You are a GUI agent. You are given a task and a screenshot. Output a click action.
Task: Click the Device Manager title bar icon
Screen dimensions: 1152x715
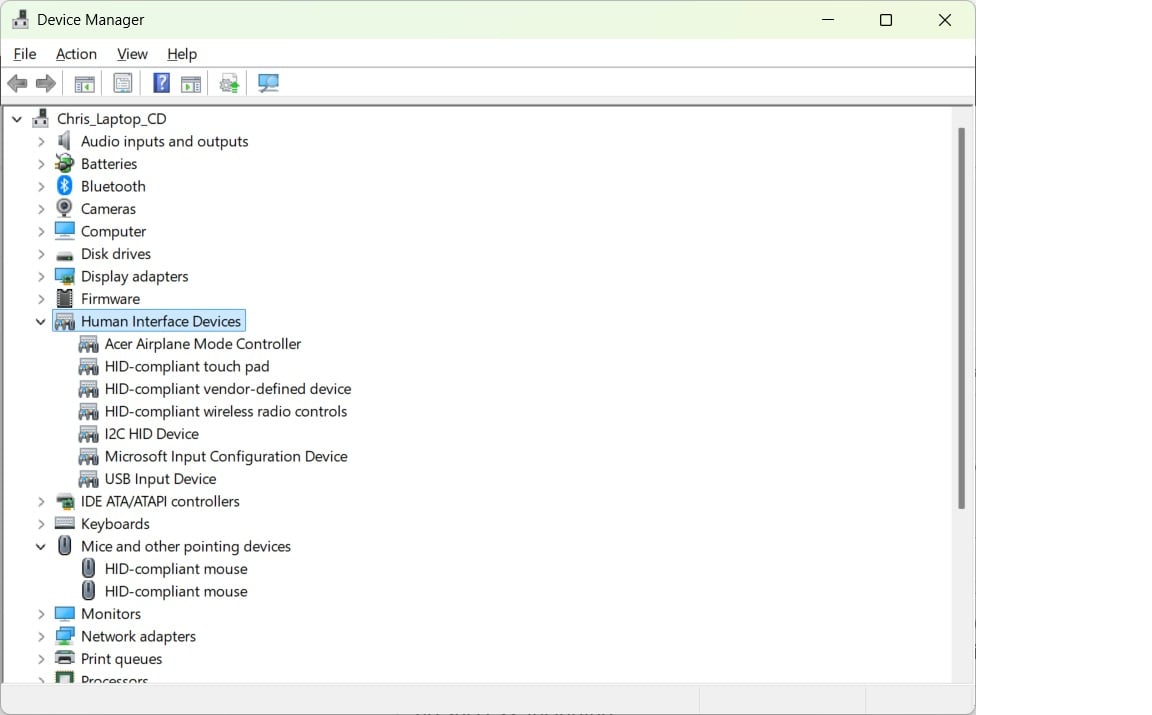[x=21, y=20]
